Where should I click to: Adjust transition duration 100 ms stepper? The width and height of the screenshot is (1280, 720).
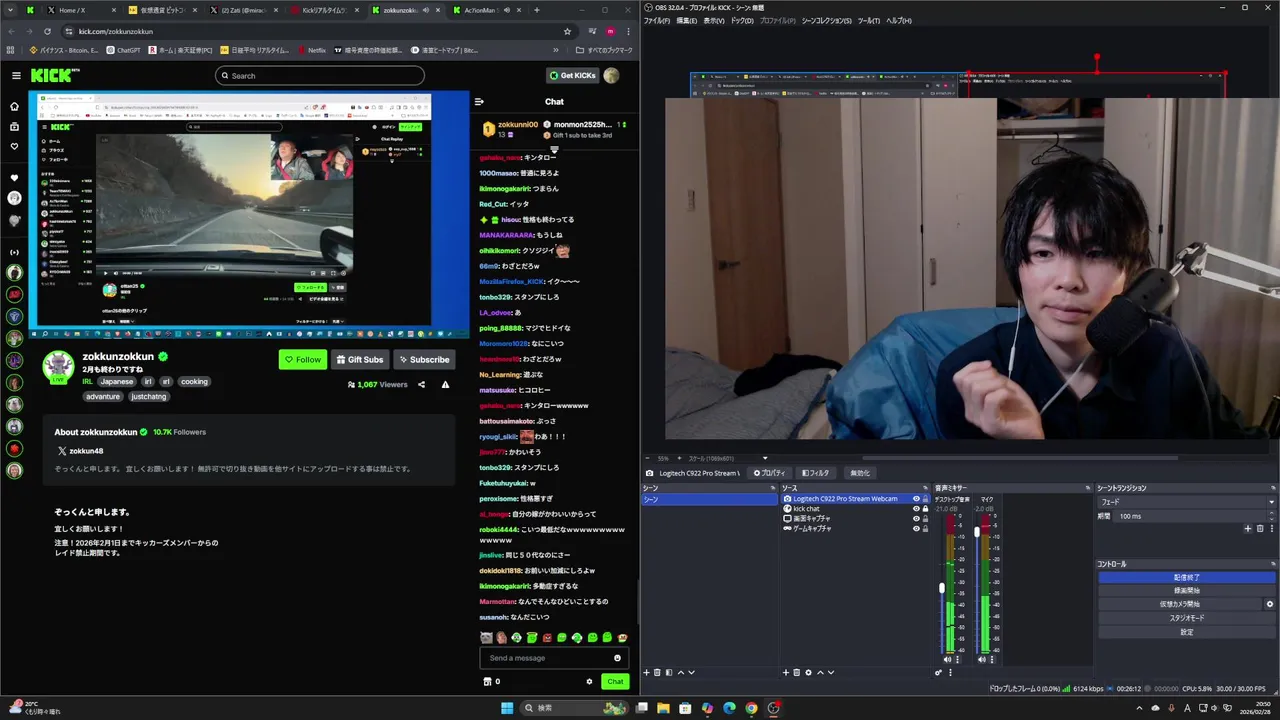click(1271, 516)
